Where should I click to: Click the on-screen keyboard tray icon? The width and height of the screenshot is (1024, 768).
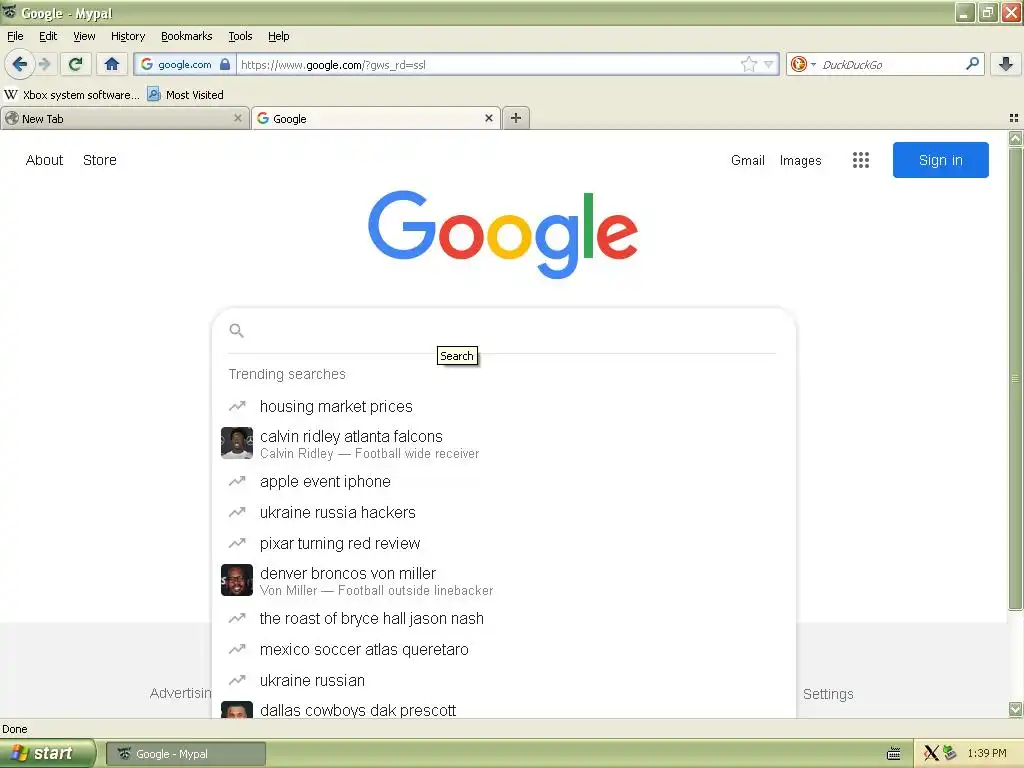[893, 754]
